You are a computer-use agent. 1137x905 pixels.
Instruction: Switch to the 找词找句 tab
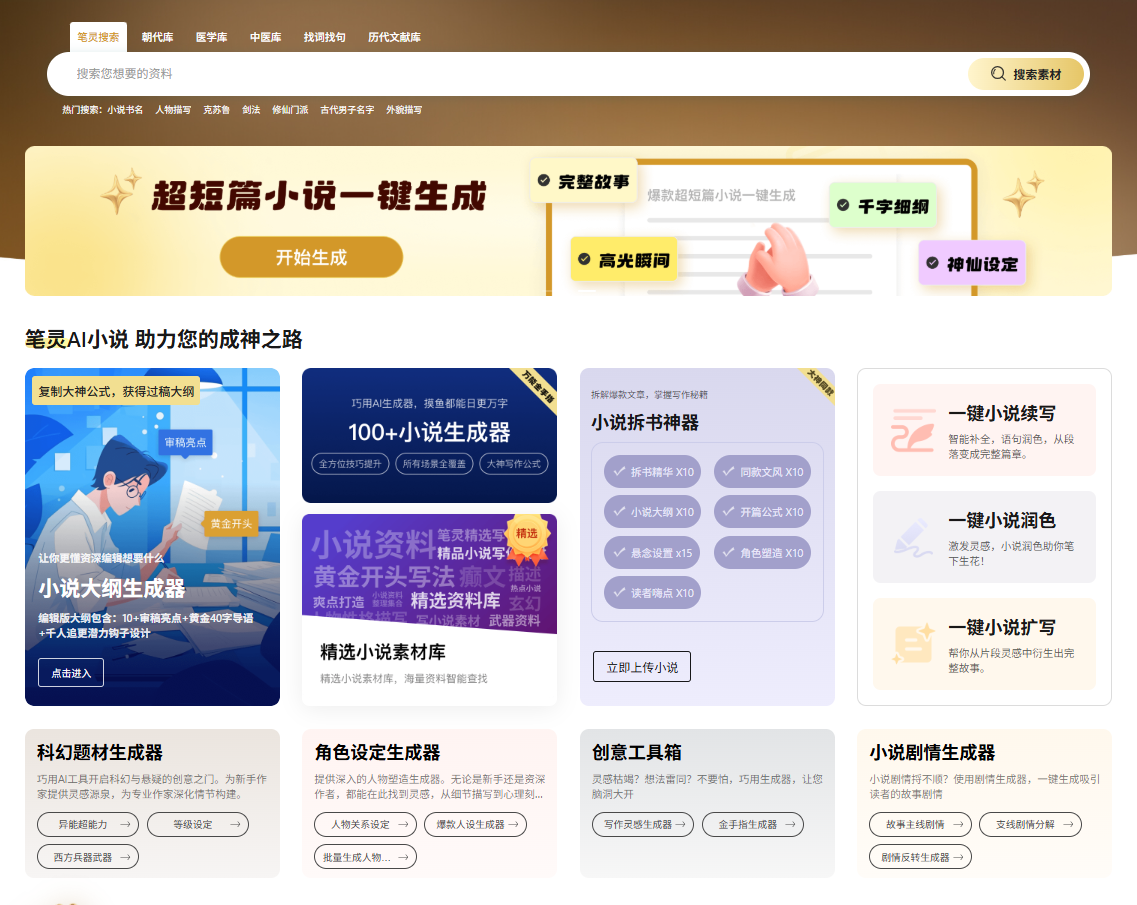coord(324,37)
